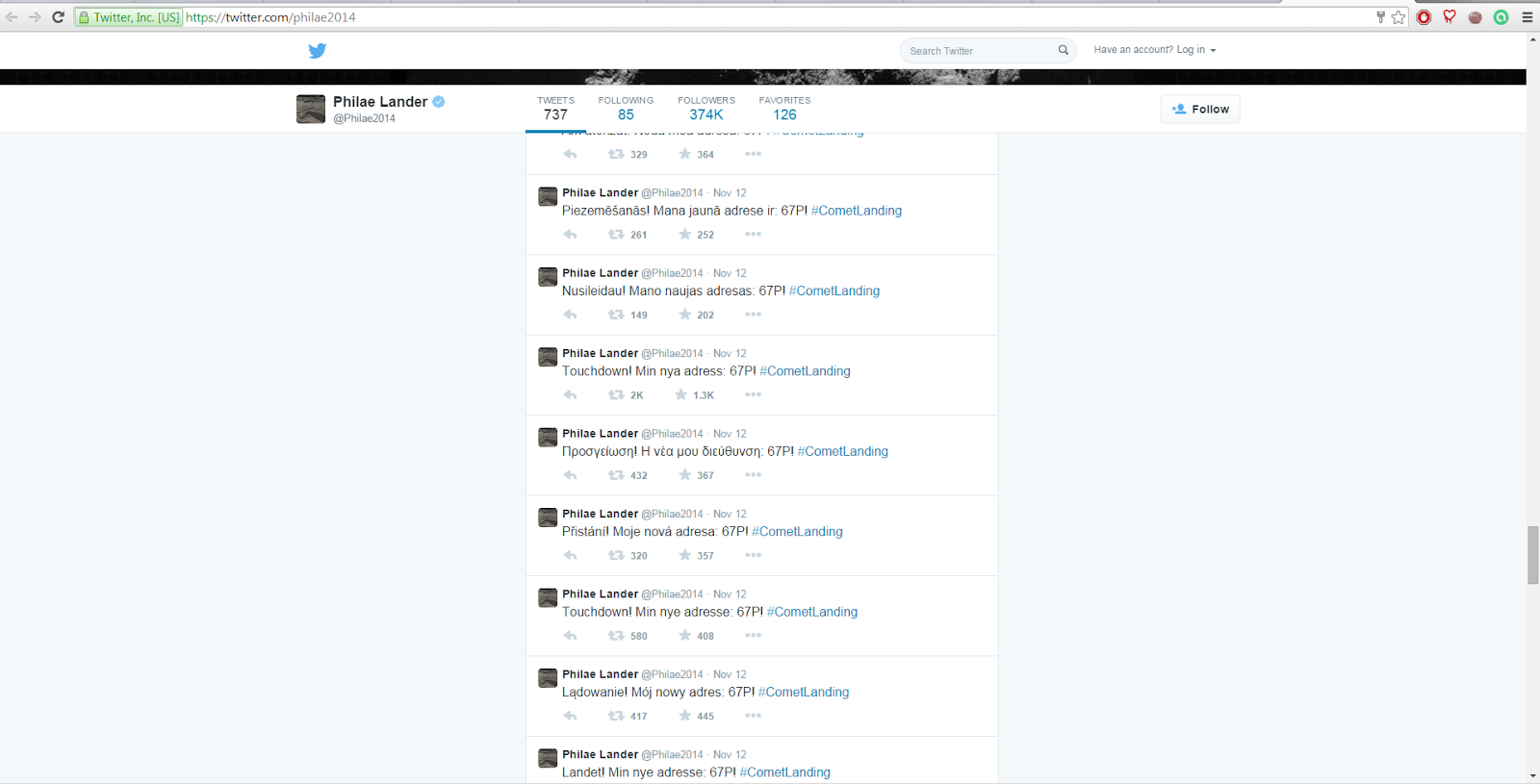Click the browser address bar URL
The width and height of the screenshot is (1540, 784).
click(270, 17)
